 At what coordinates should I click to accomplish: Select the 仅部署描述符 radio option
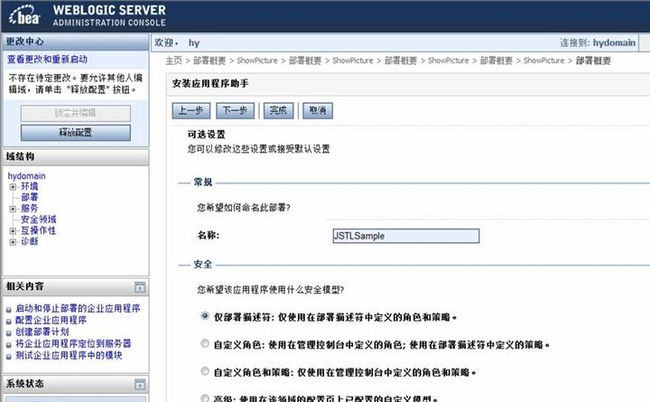[205, 316]
